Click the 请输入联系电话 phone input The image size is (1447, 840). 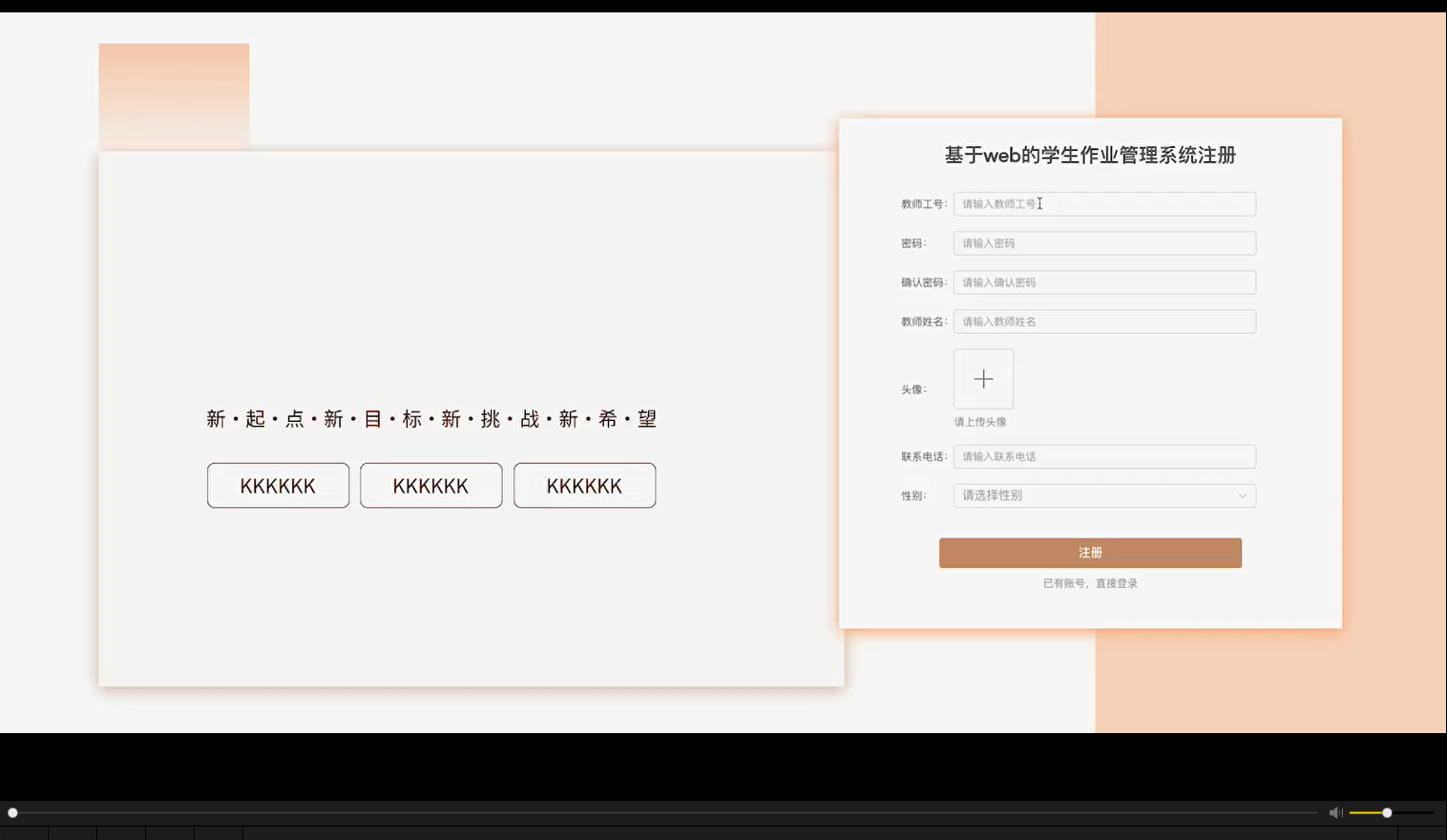pyautogui.click(x=1104, y=456)
